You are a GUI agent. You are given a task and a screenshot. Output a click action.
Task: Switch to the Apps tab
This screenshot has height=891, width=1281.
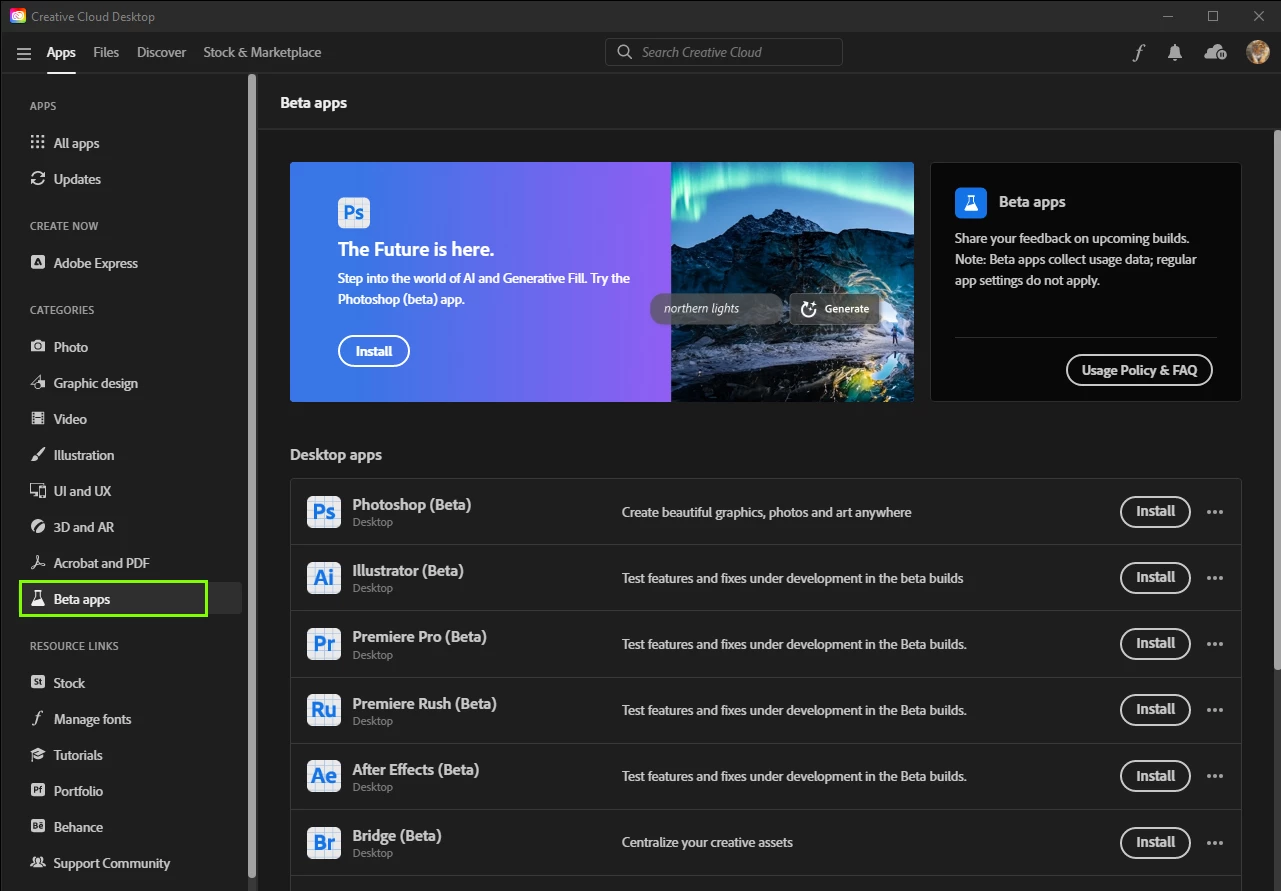[61, 53]
